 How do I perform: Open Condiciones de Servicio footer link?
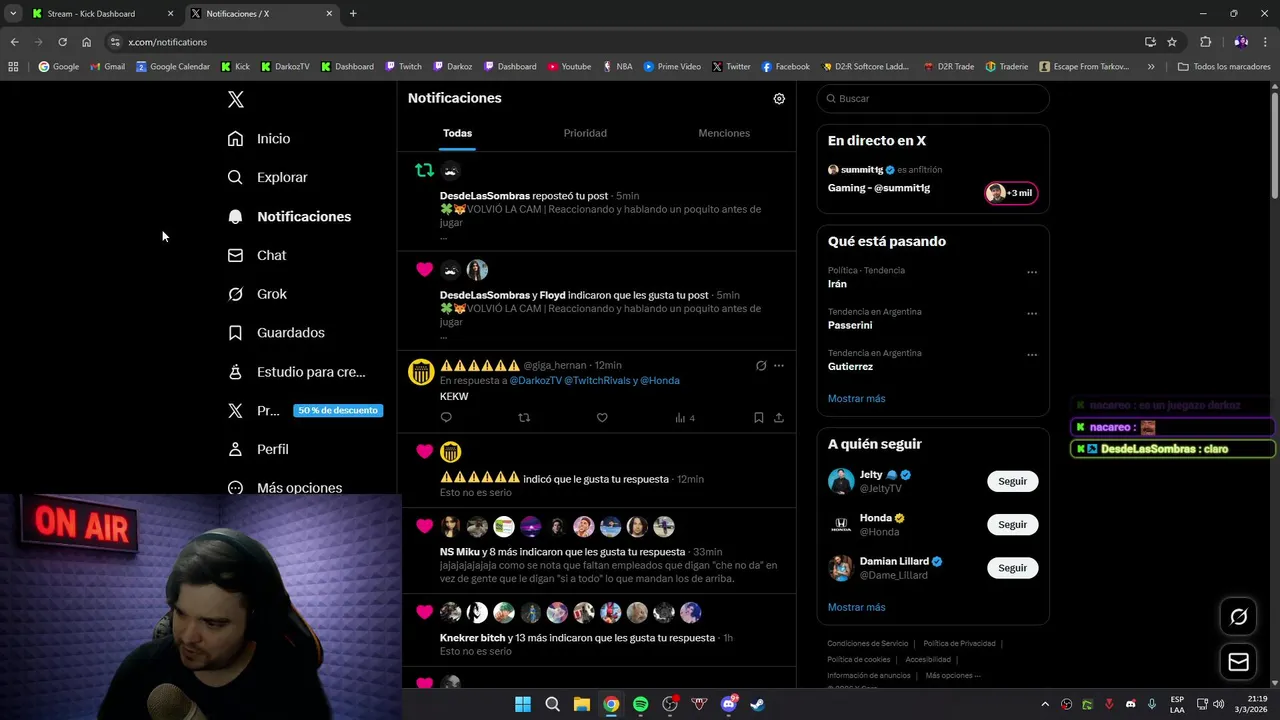click(867, 643)
